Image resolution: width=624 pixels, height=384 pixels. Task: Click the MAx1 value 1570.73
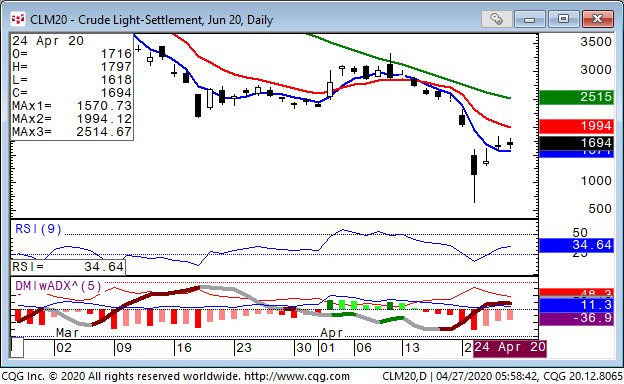104,105
